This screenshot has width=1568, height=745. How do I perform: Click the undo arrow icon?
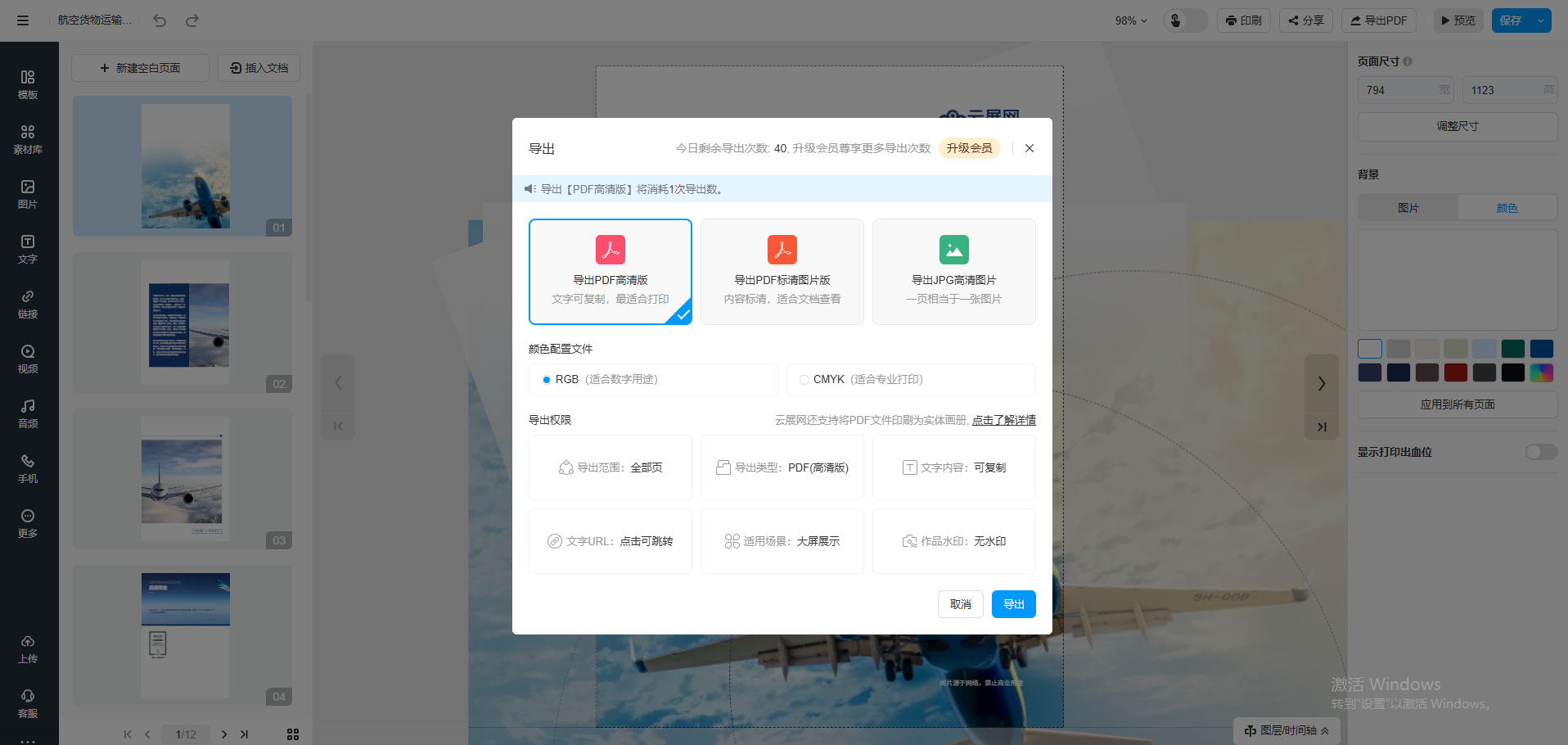[160, 20]
